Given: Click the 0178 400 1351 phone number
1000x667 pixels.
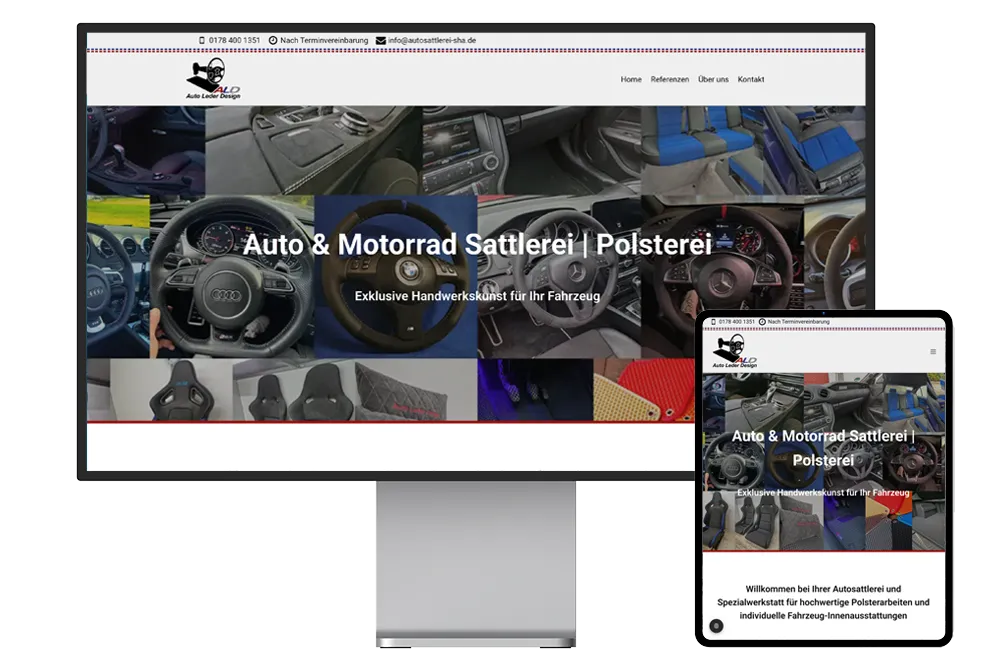Looking at the screenshot, I should 234,40.
